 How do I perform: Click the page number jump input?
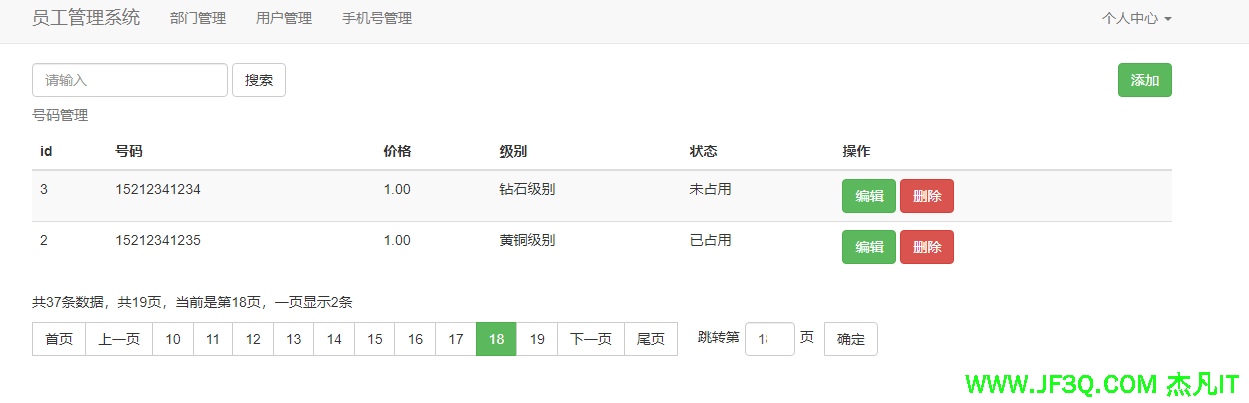769,339
